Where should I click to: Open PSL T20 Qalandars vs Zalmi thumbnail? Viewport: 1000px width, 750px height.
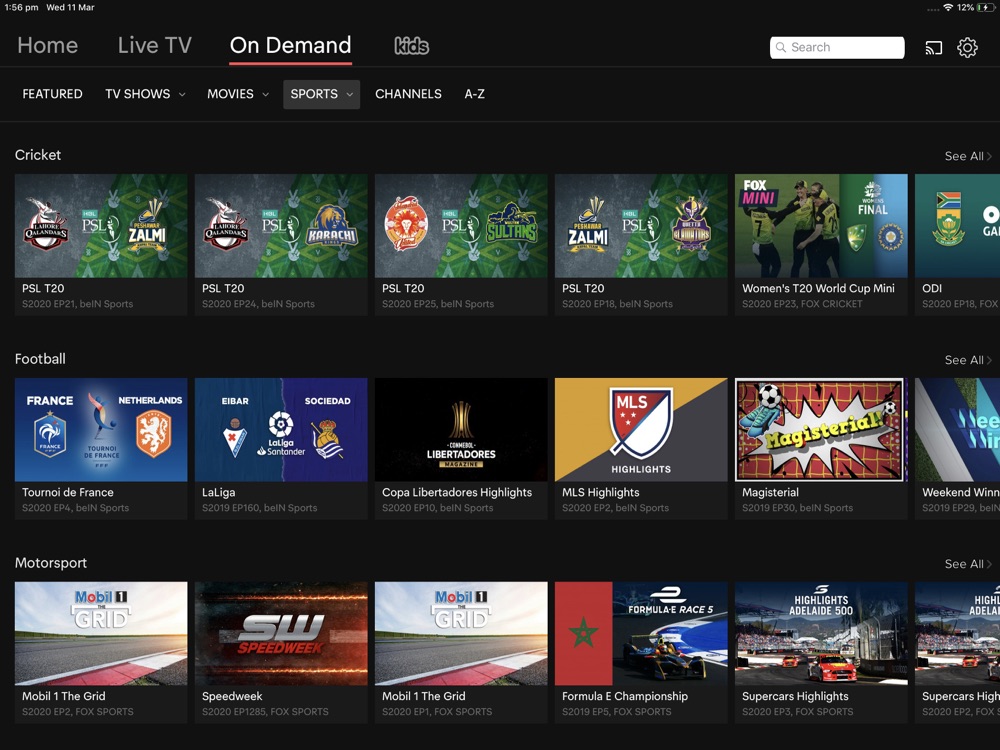click(x=101, y=226)
